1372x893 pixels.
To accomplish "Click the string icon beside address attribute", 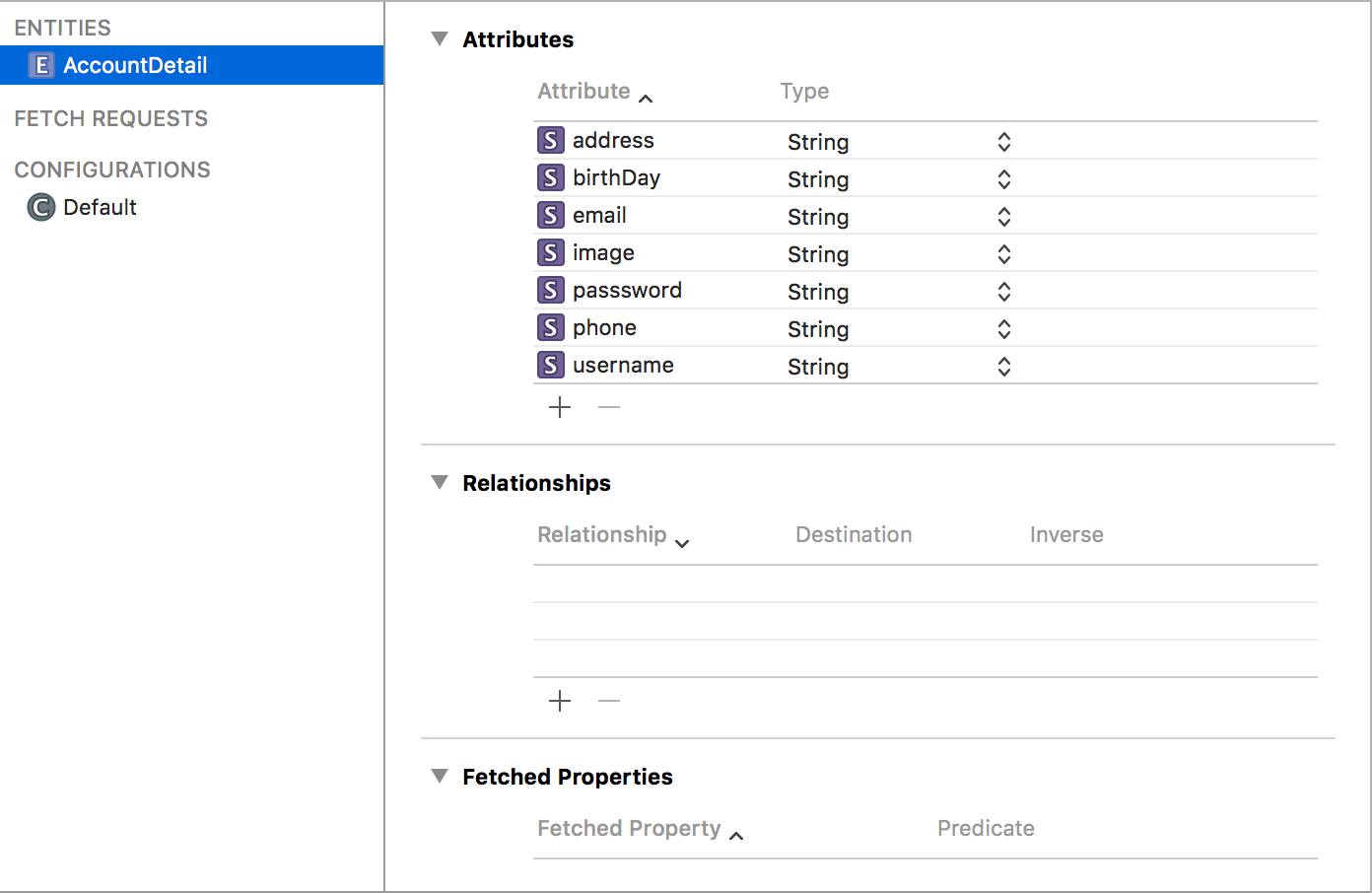I will coord(550,141).
